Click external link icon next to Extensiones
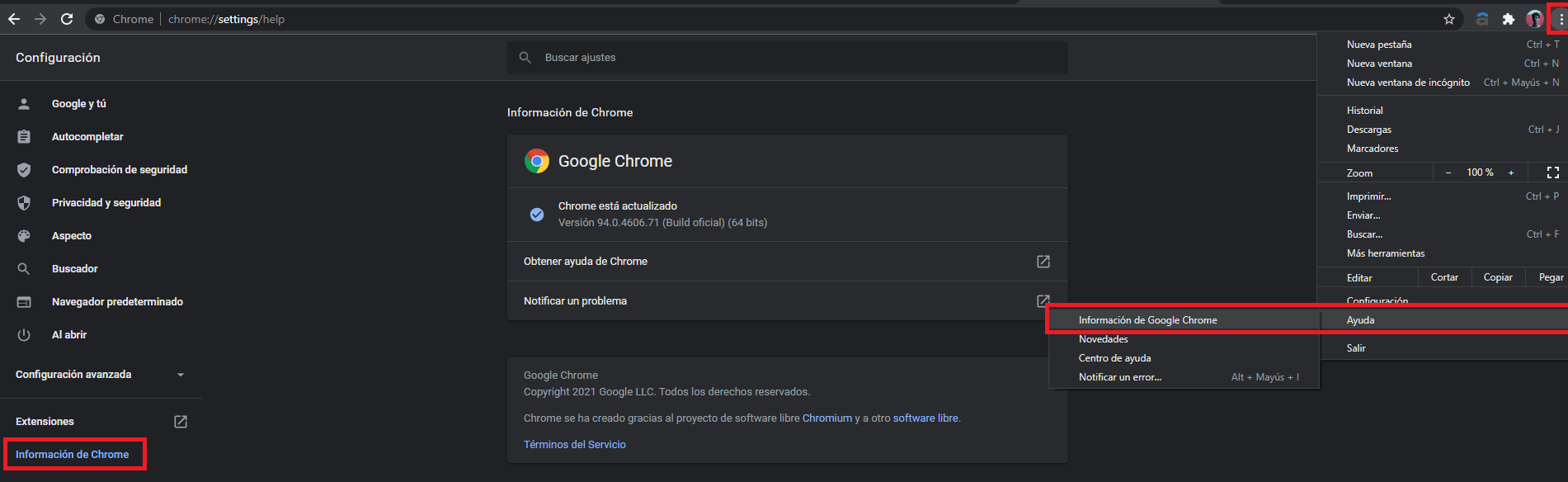 coord(181,422)
